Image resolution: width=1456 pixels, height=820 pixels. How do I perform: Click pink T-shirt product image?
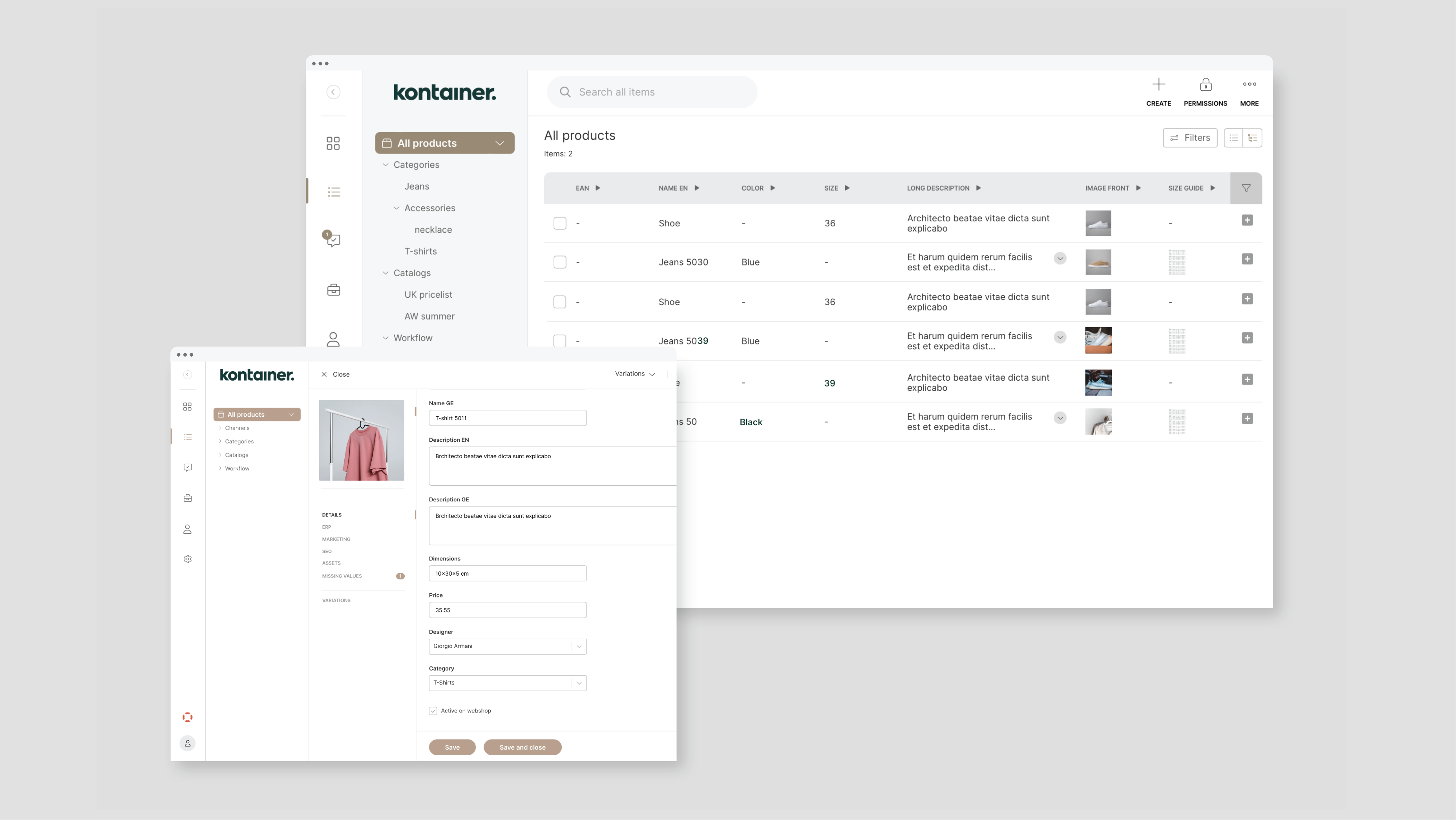coord(362,441)
